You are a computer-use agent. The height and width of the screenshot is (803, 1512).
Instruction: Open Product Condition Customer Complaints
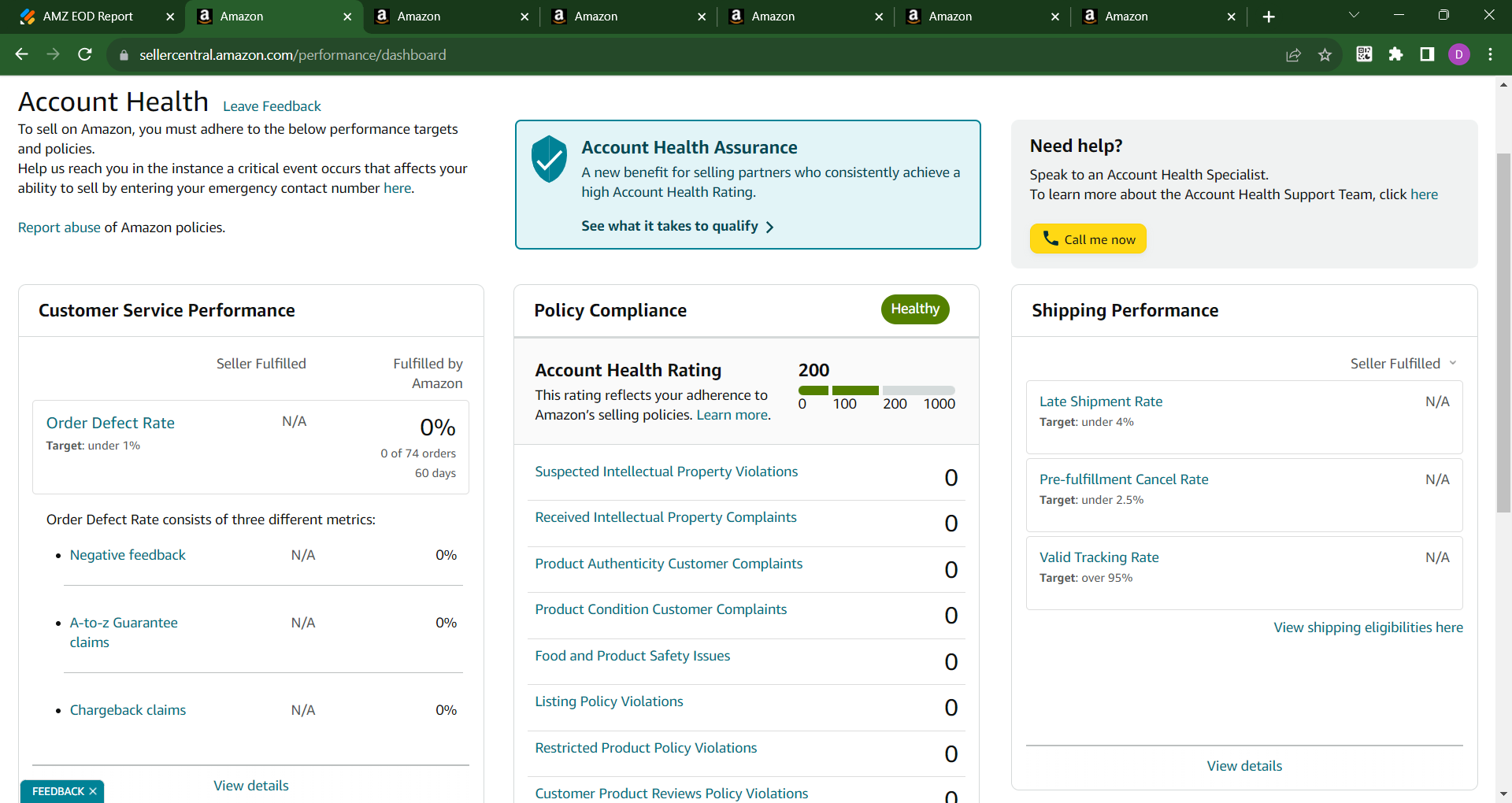tap(661, 609)
